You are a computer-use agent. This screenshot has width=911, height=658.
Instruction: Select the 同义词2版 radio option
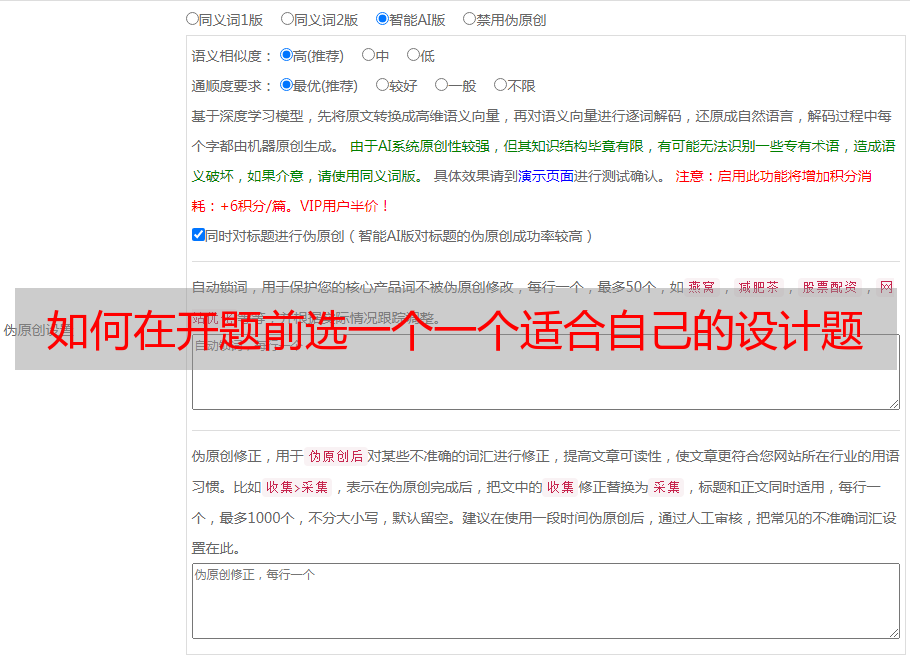(287, 19)
